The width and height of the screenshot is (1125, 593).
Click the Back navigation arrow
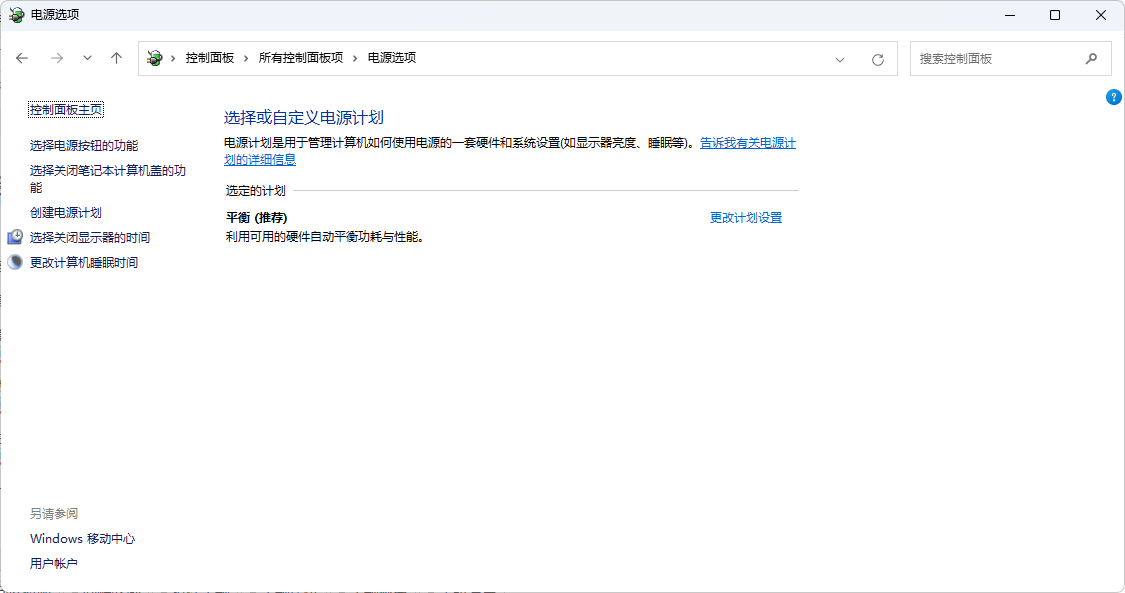(x=22, y=58)
